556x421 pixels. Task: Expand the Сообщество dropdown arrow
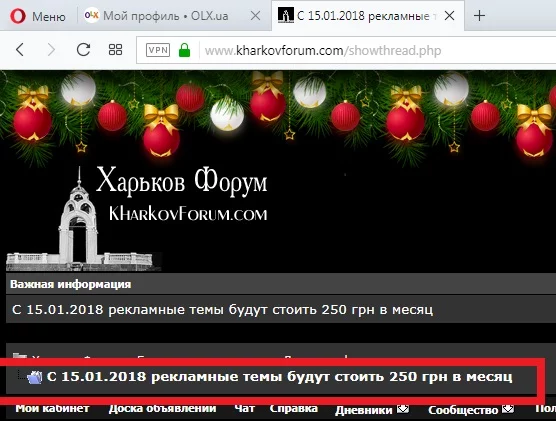508,409
